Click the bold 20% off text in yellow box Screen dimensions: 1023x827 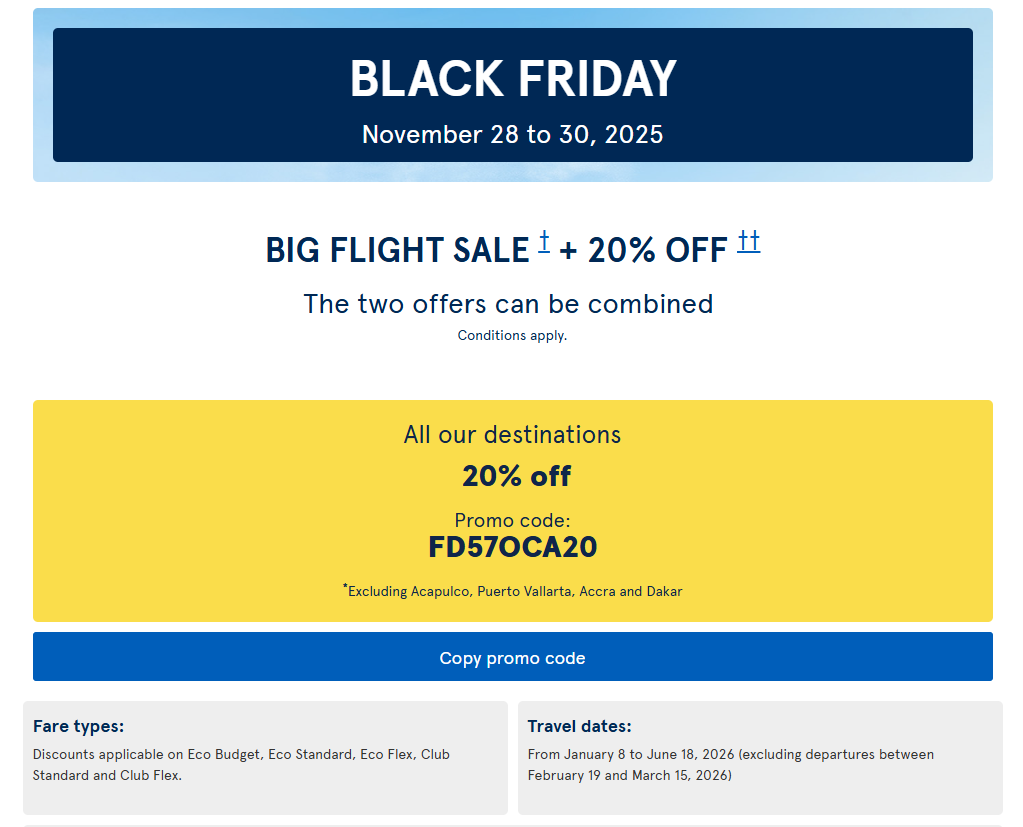click(516, 476)
